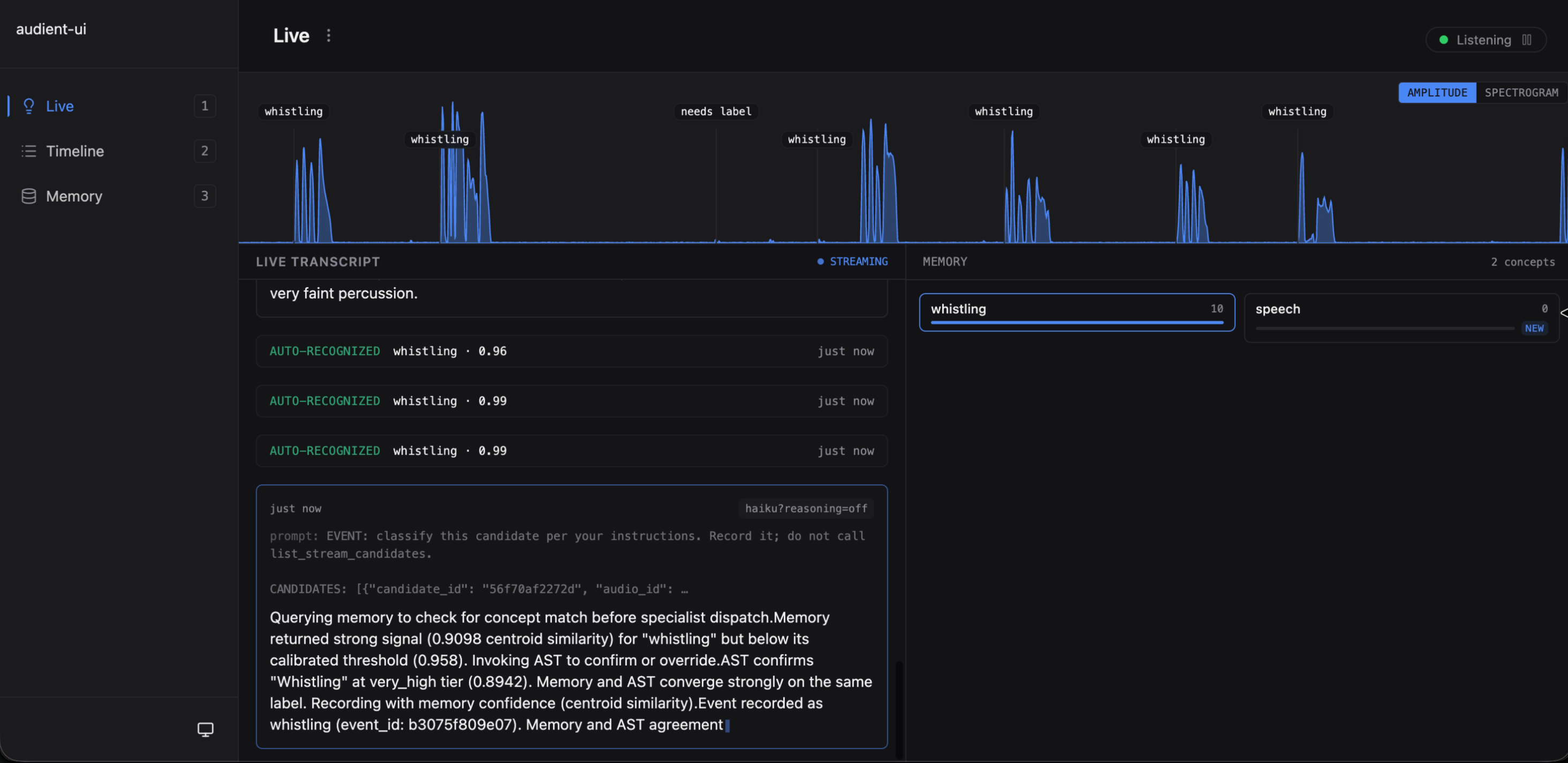Screen dimensions: 1568x763
Task: Select the whistling memory concept card
Action: click(x=1077, y=312)
